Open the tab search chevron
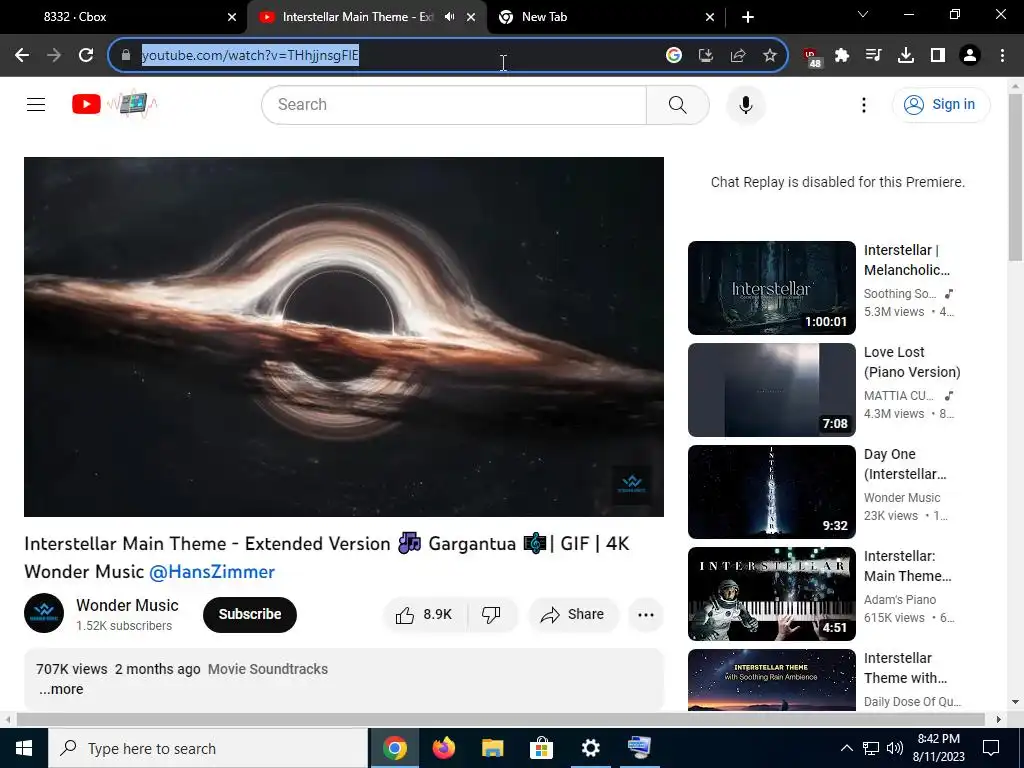Viewport: 1024px width, 768px height. click(x=863, y=14)
